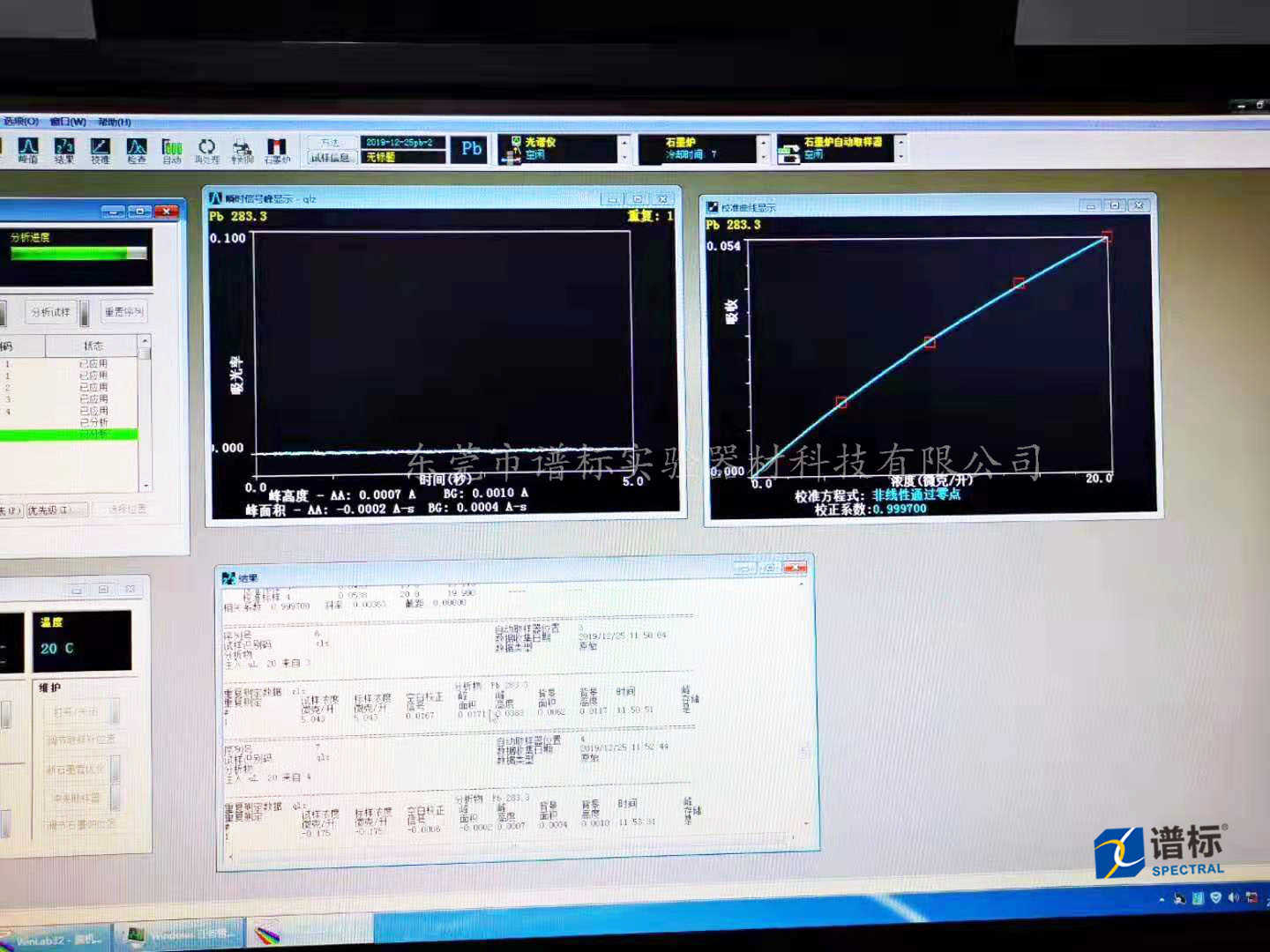1270x952 pixels.
Task: Expand the 石墨炉自动取样器 status arrows
Action: tap(900, 149)
